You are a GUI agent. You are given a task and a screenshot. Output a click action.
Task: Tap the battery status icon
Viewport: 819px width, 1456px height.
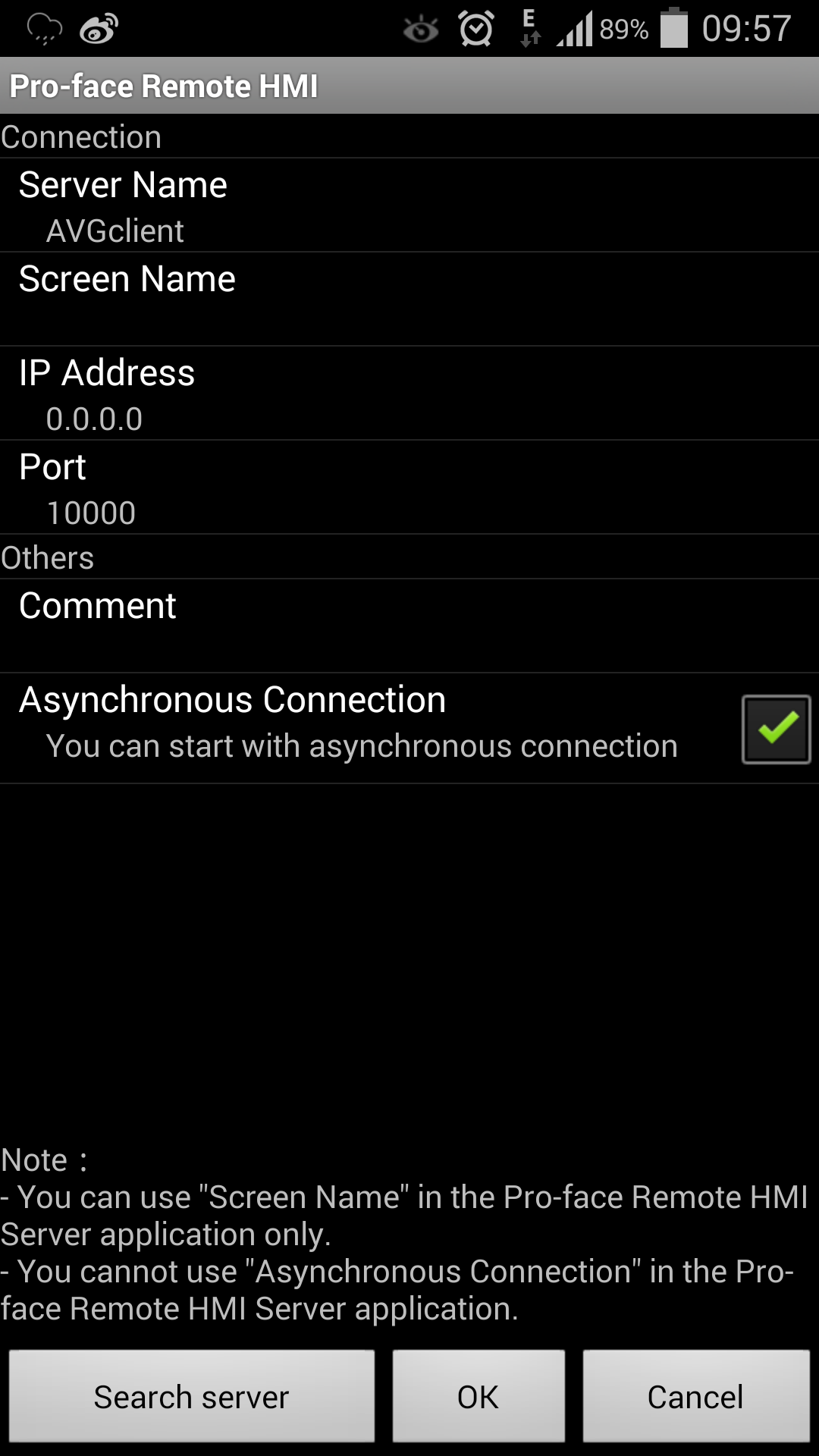click(673, 28)
